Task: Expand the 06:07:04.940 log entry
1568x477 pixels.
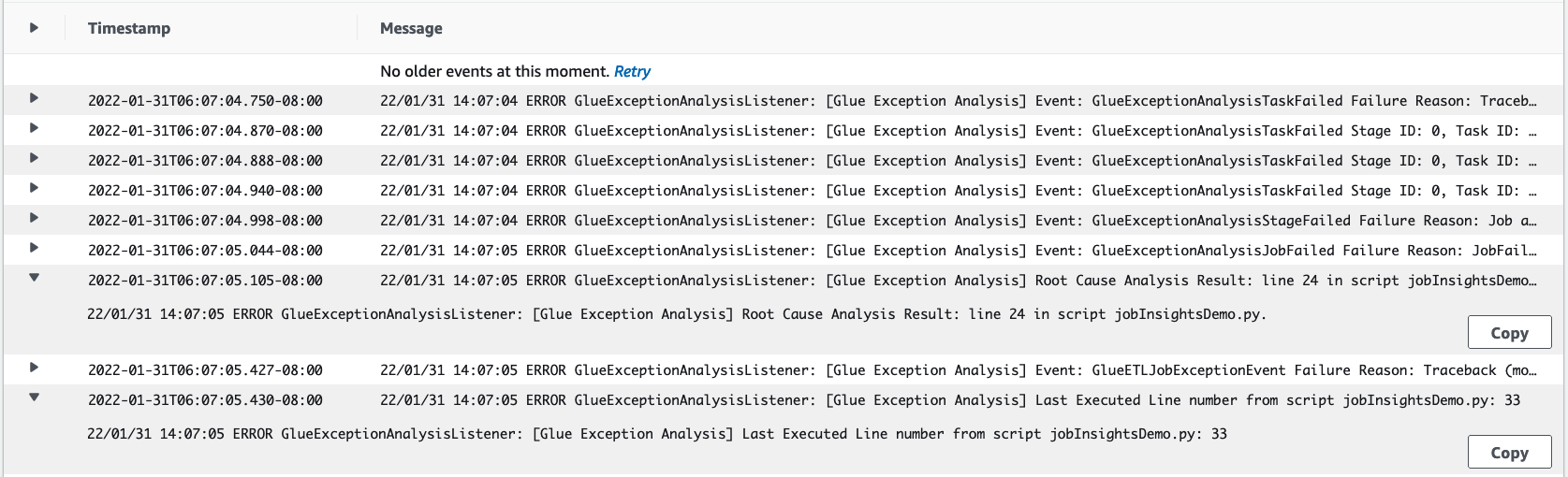Action: [34, 188]
